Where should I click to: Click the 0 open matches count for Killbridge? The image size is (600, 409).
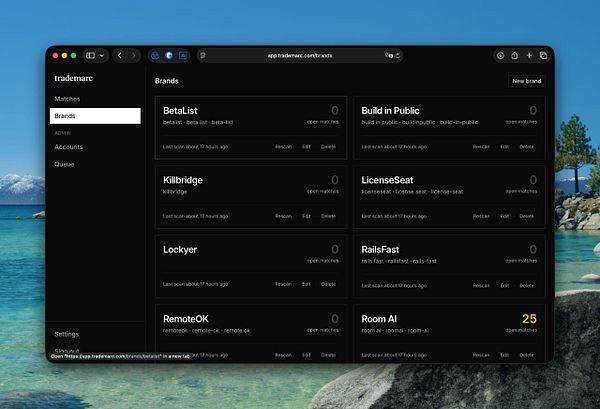point(334,180)
